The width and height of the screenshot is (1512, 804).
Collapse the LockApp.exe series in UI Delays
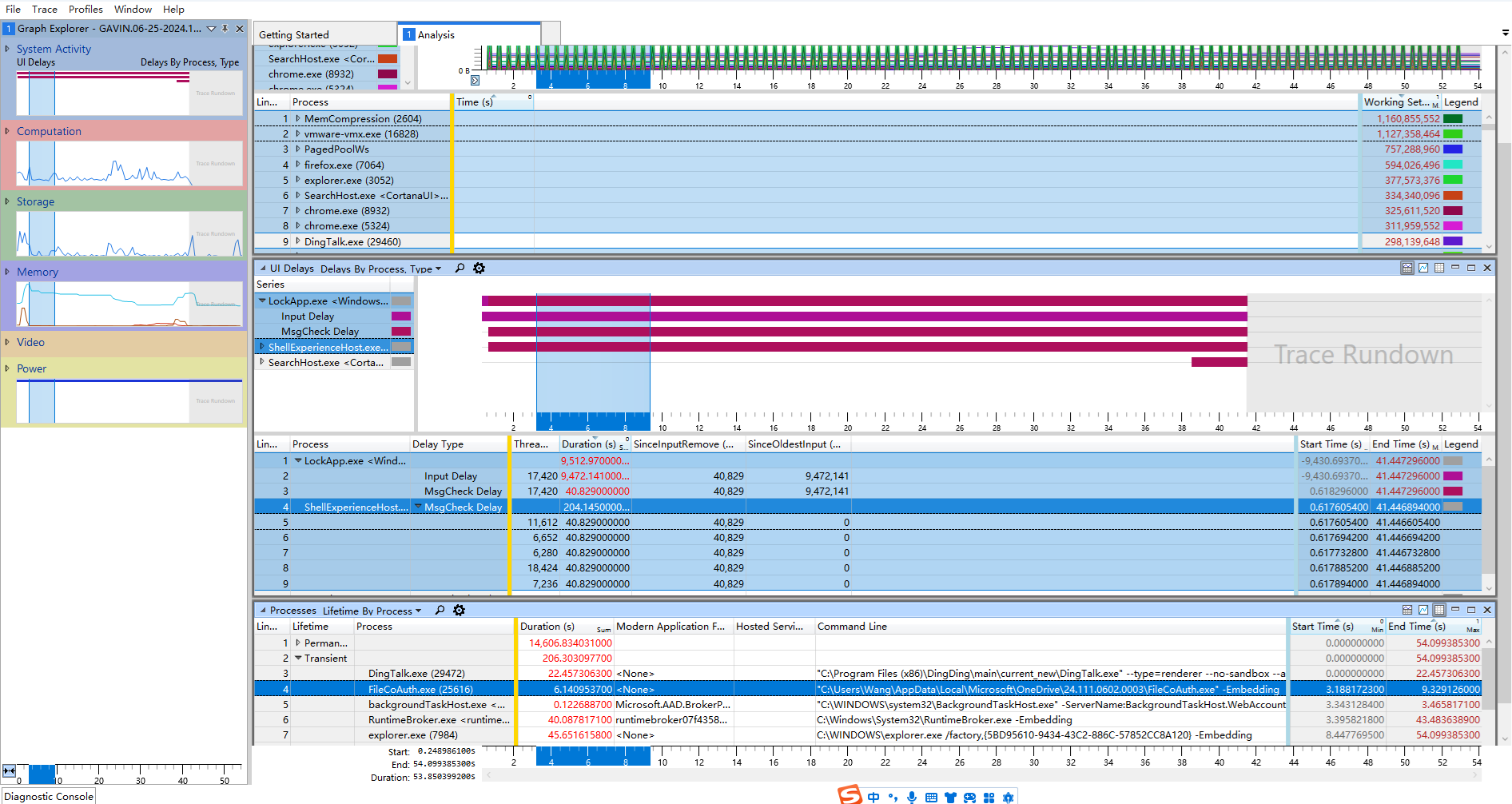pyautogui.click(x=262, y=301)
